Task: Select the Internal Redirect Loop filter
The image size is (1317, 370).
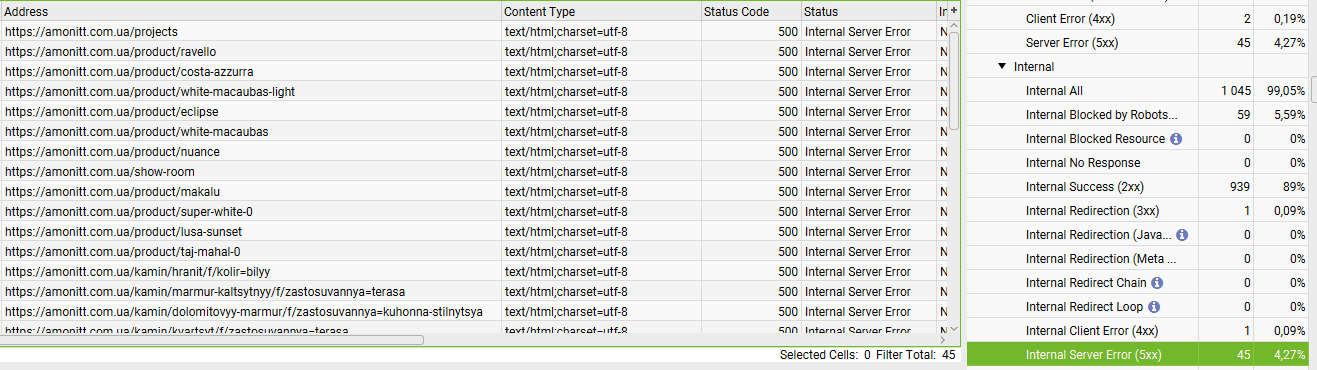Action: [x=1137, y=307]
